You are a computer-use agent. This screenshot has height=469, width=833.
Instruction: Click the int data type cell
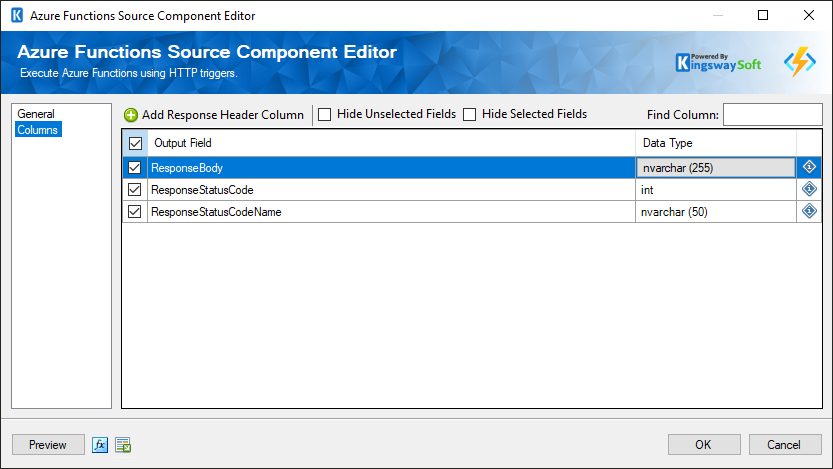[716, 190]
